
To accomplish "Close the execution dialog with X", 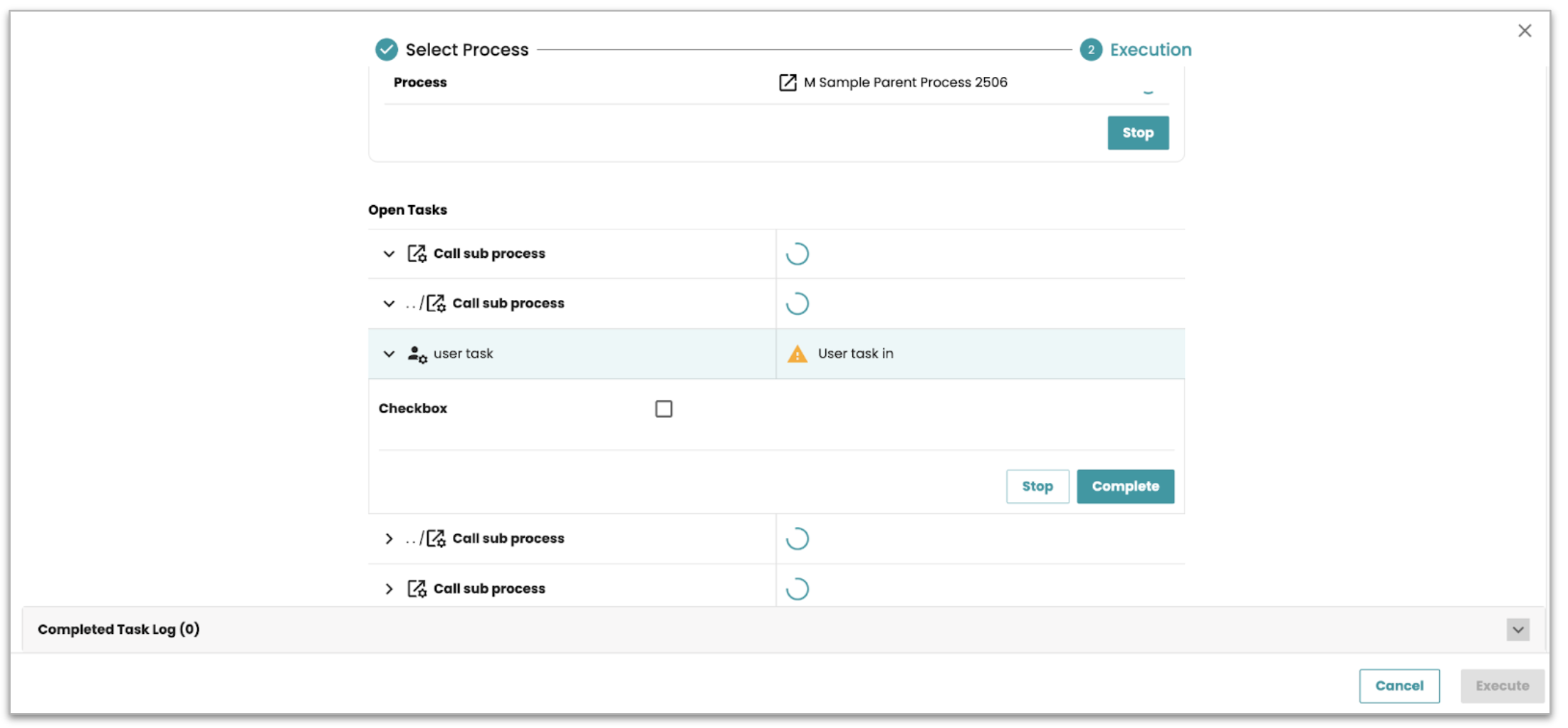I will click(x=1524, y=31).
